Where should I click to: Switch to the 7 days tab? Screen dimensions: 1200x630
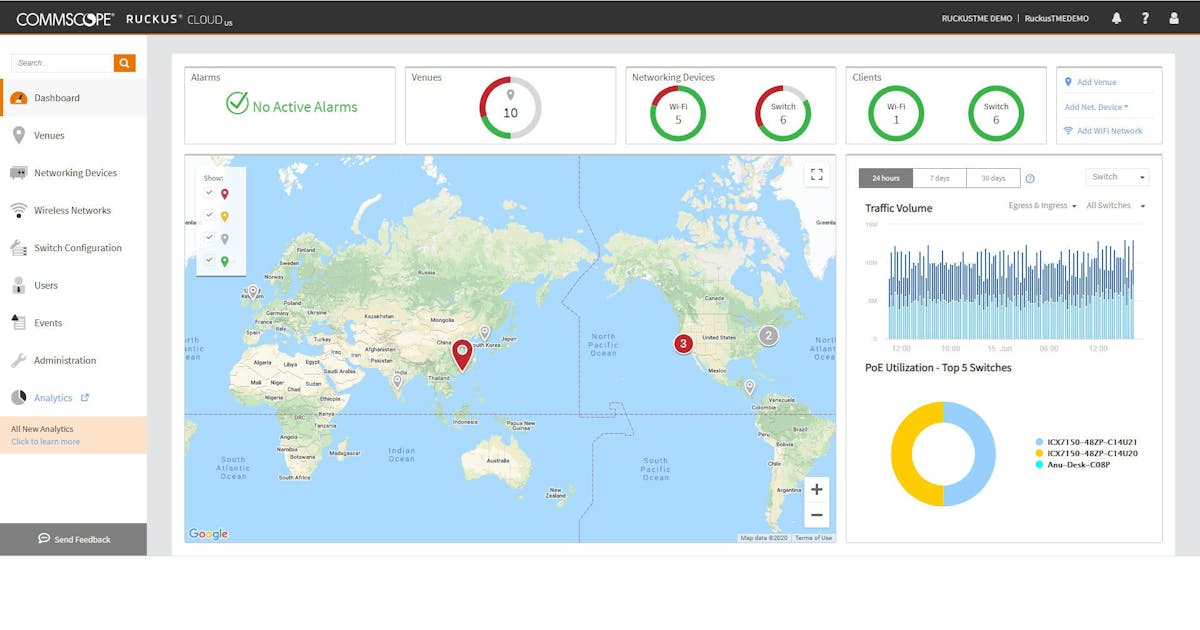point(939,177)
